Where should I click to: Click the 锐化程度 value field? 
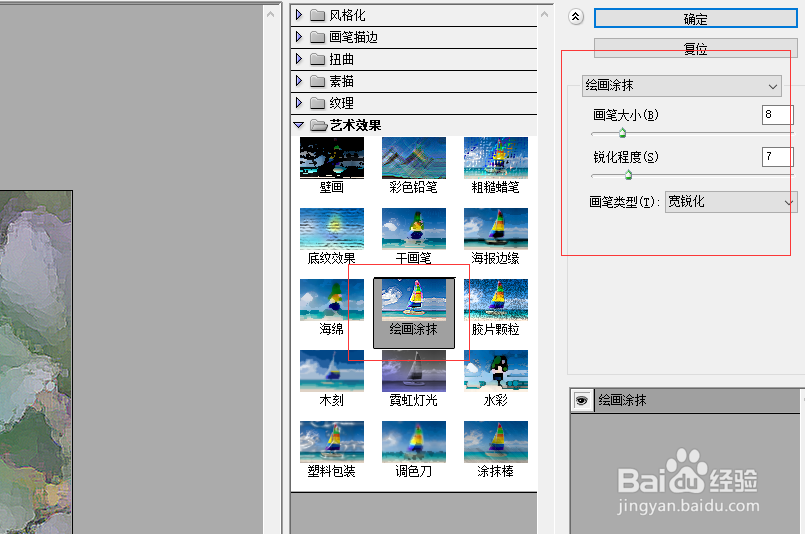(x=777, y=157)
